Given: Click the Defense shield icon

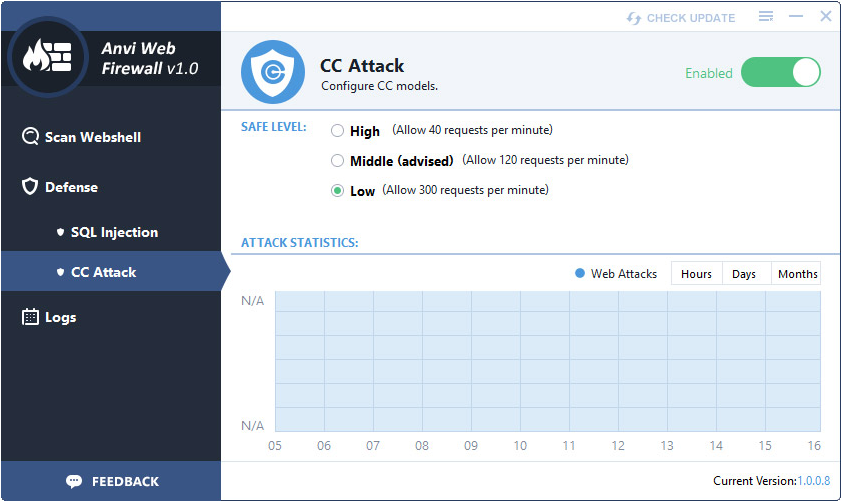Looking at the screenshot, I should 30,187.
